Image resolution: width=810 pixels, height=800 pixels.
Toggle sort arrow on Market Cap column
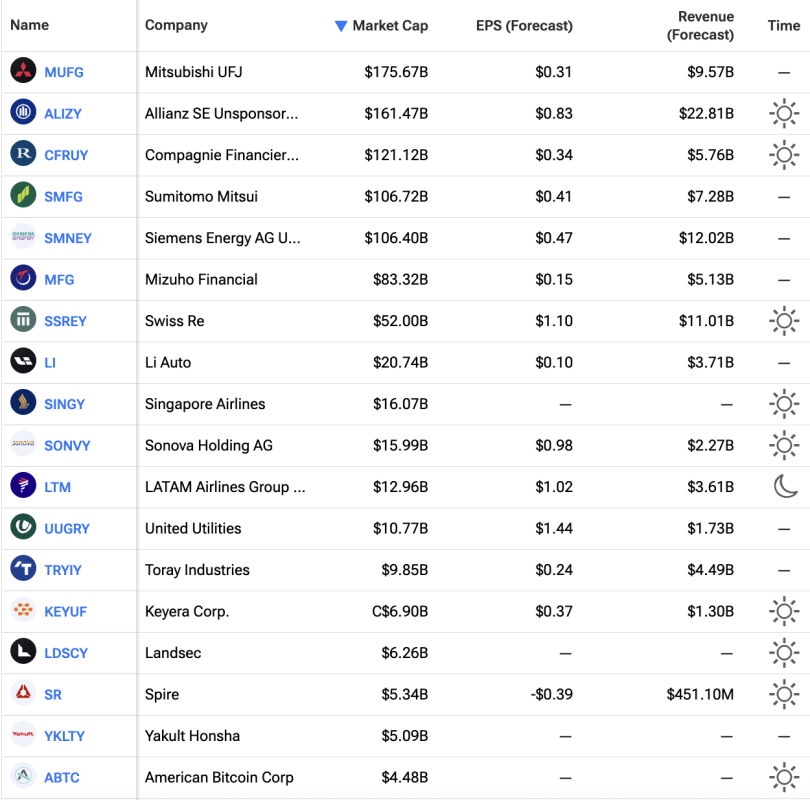pos(341,26)
